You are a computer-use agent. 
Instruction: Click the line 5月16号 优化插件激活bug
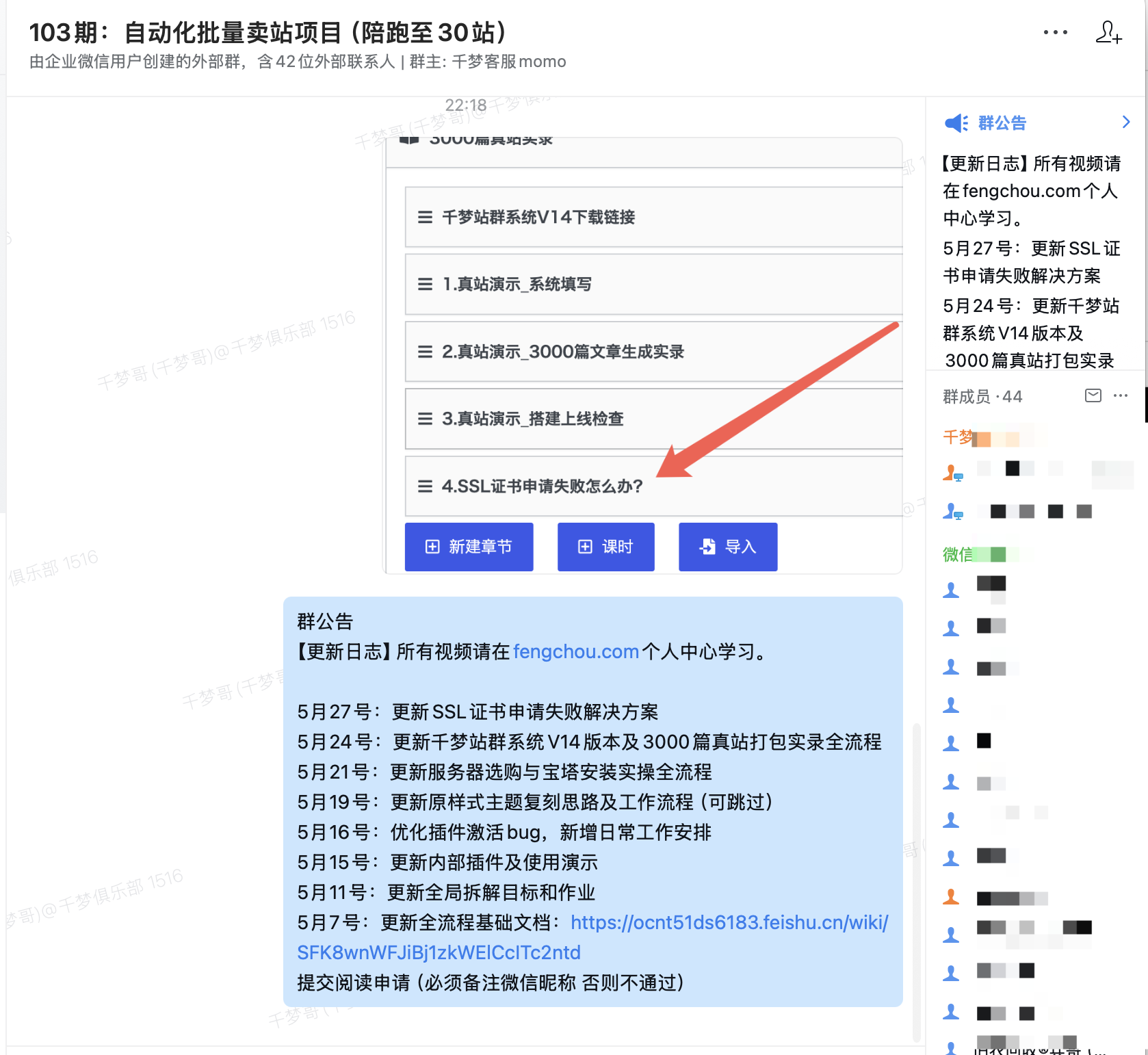click(x=504, y=832)
